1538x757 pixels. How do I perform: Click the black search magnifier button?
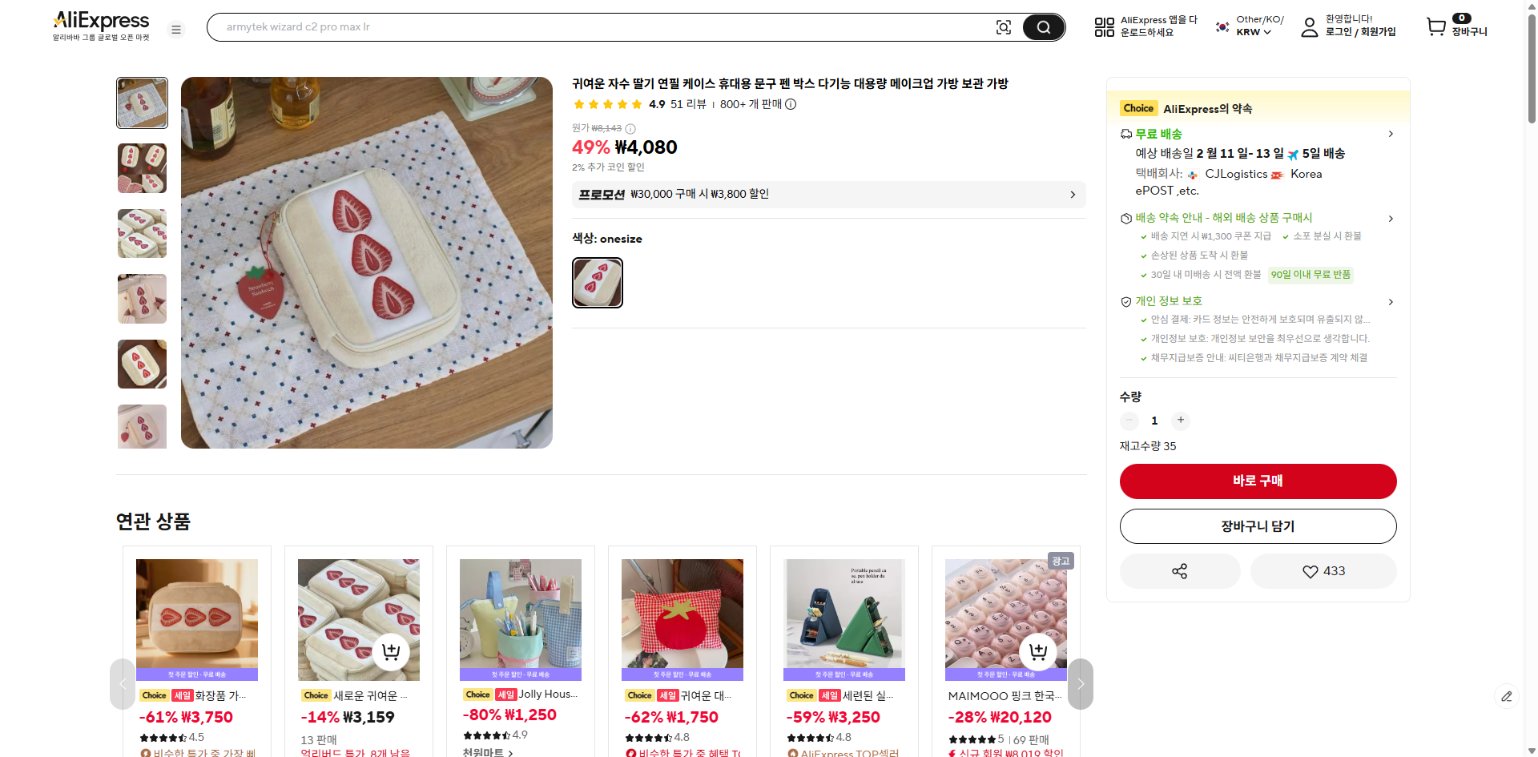point(1043,27)
